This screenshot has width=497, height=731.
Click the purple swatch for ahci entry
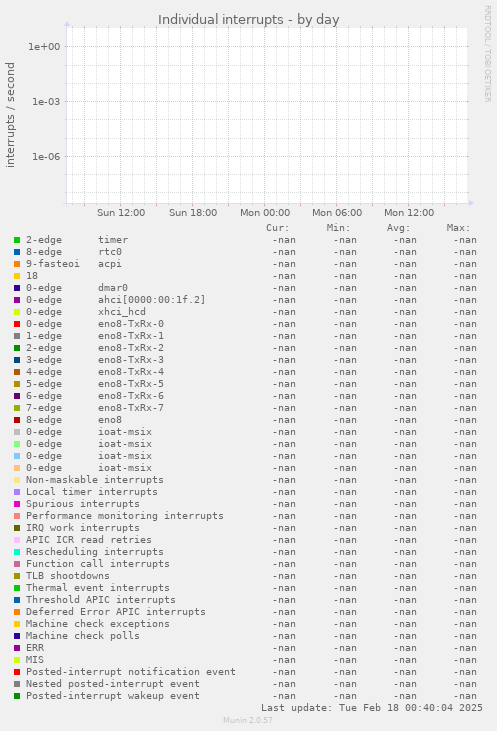(17, 300)
